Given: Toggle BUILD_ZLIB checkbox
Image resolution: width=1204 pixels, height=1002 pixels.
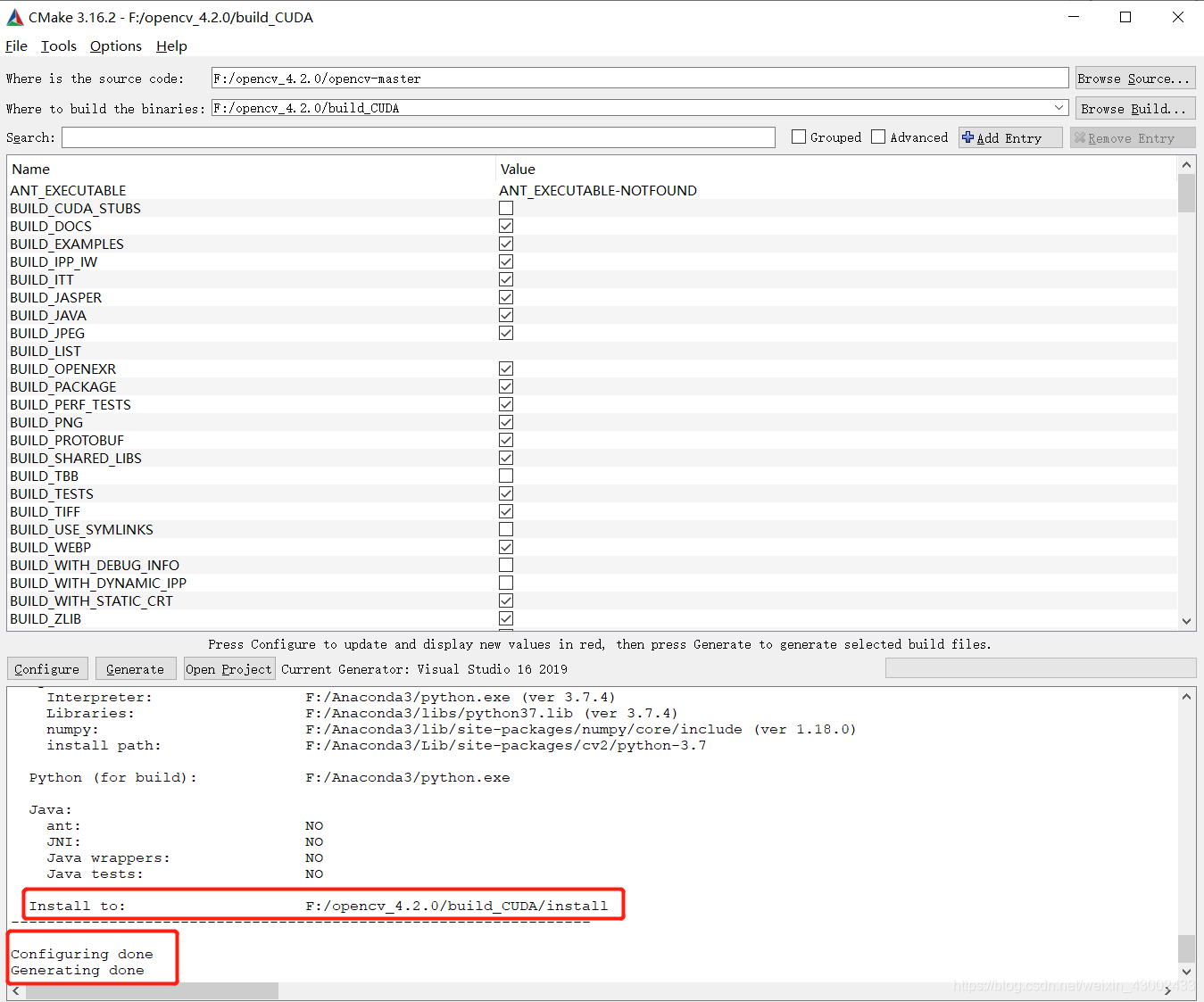Looking at the screenshot, I should click(506, 618).
